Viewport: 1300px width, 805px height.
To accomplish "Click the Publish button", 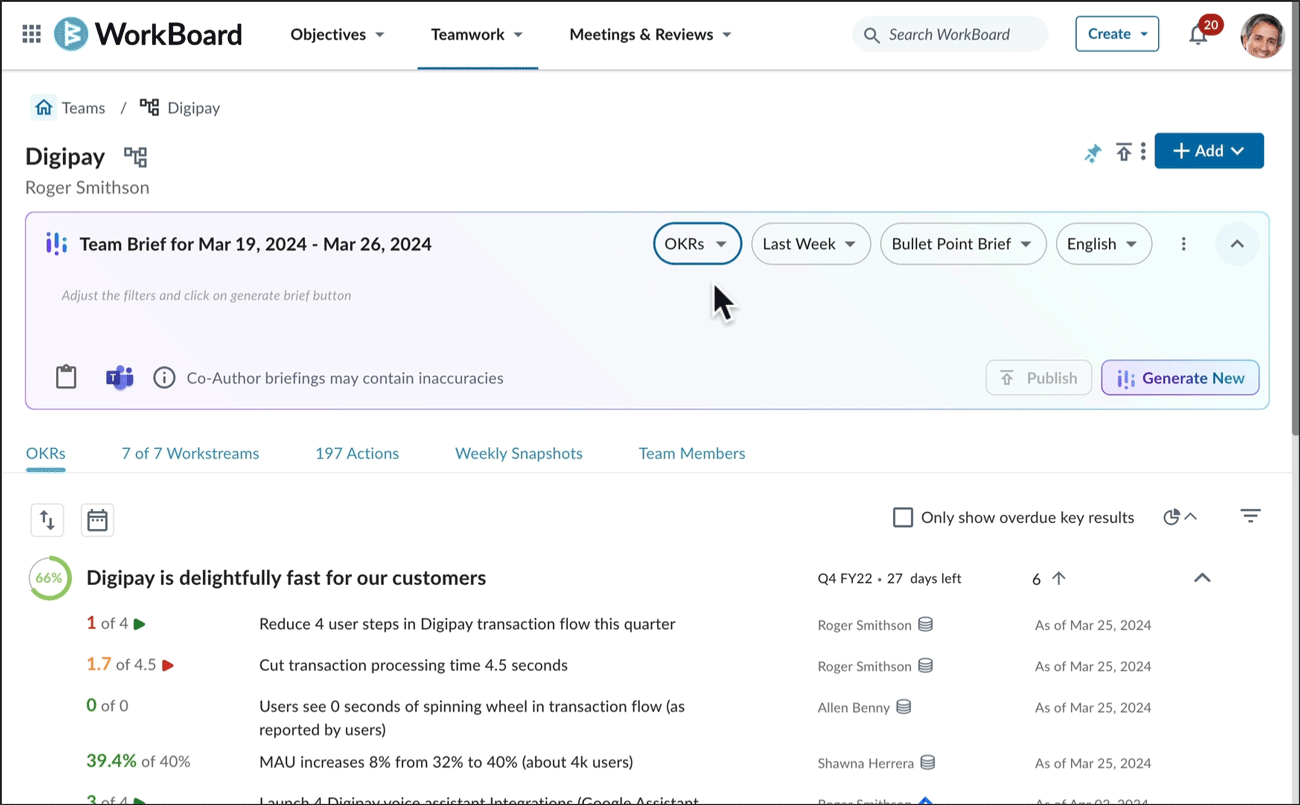I will (x=1038, y=378).
